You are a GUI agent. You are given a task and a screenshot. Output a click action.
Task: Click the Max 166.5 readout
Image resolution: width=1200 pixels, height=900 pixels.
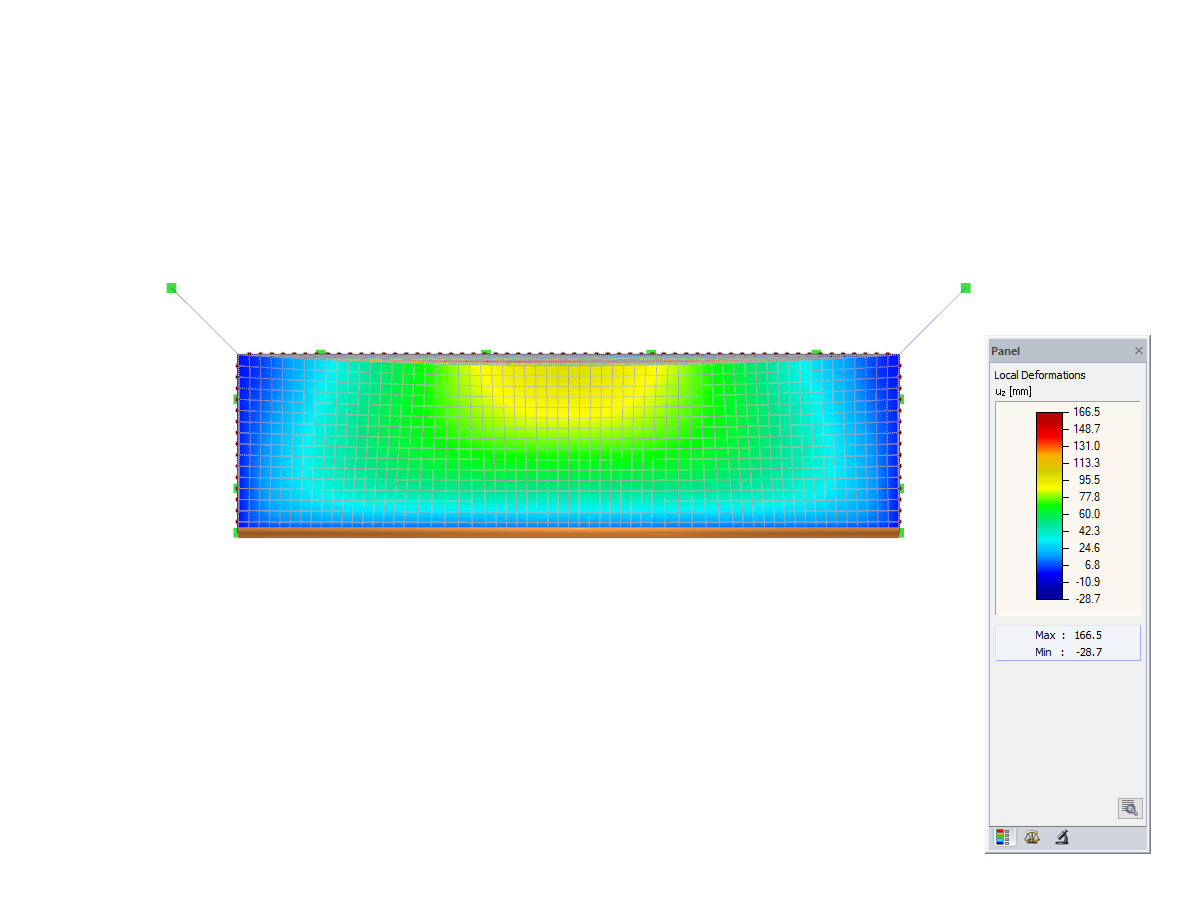pyautogui.click(x=1068, y=635)
